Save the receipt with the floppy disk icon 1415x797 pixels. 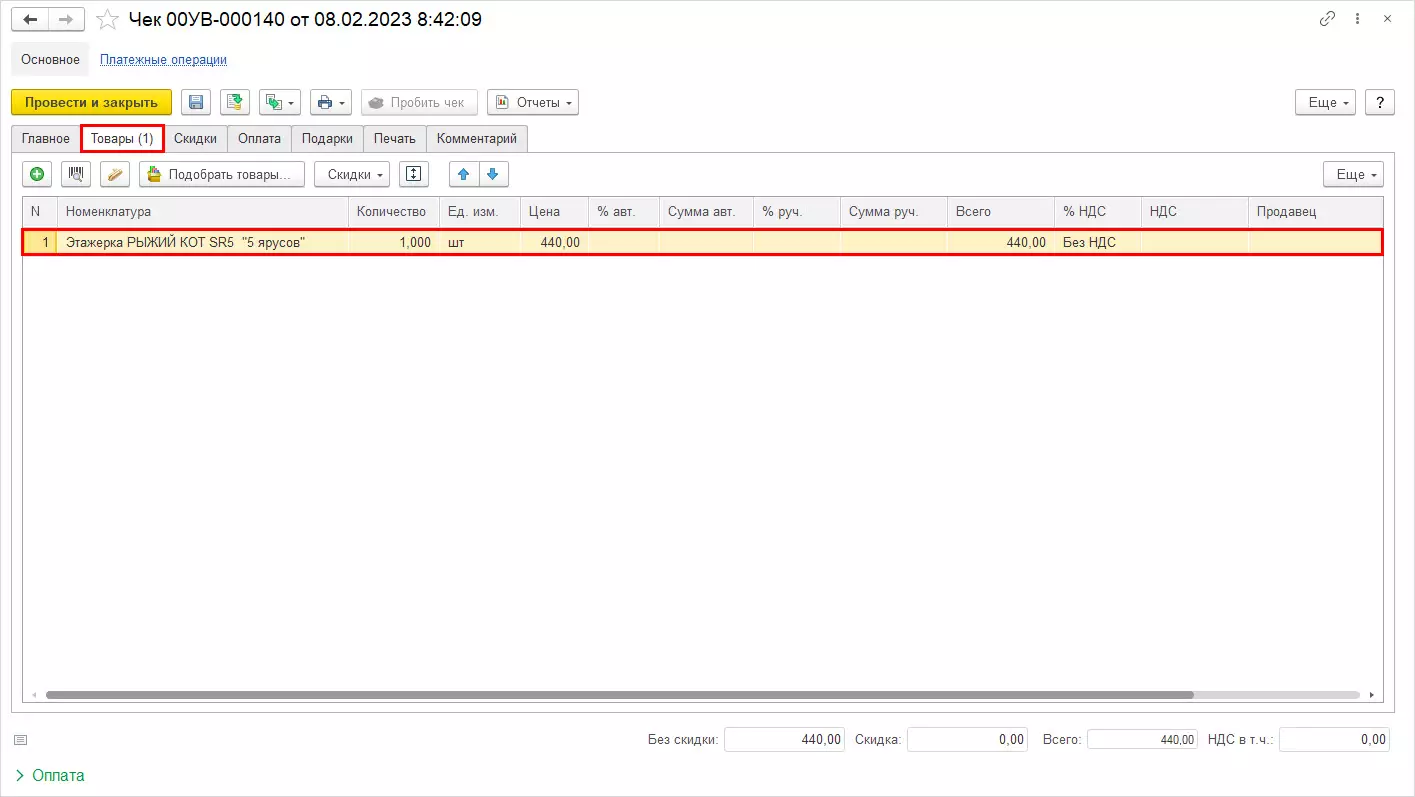click(x=196, y=102)
